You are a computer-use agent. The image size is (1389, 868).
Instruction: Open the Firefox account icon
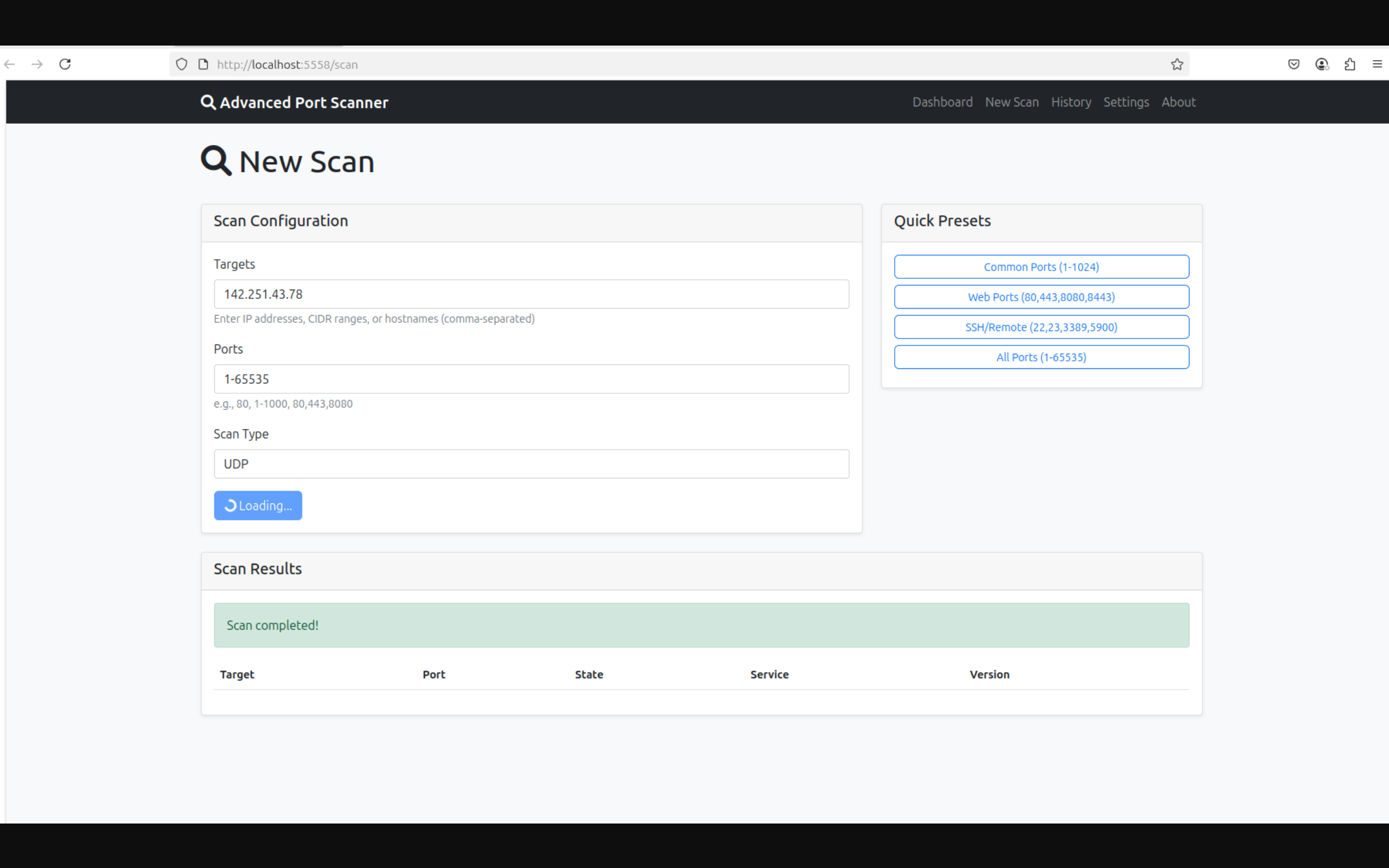(x=1322, y=65)
